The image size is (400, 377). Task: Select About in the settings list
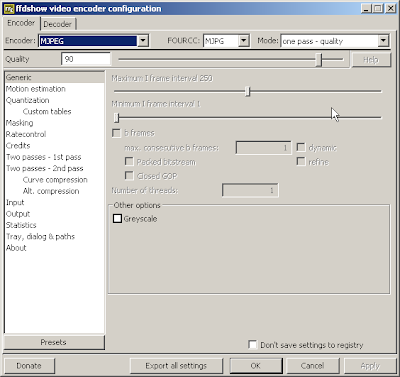coord(54,248)
